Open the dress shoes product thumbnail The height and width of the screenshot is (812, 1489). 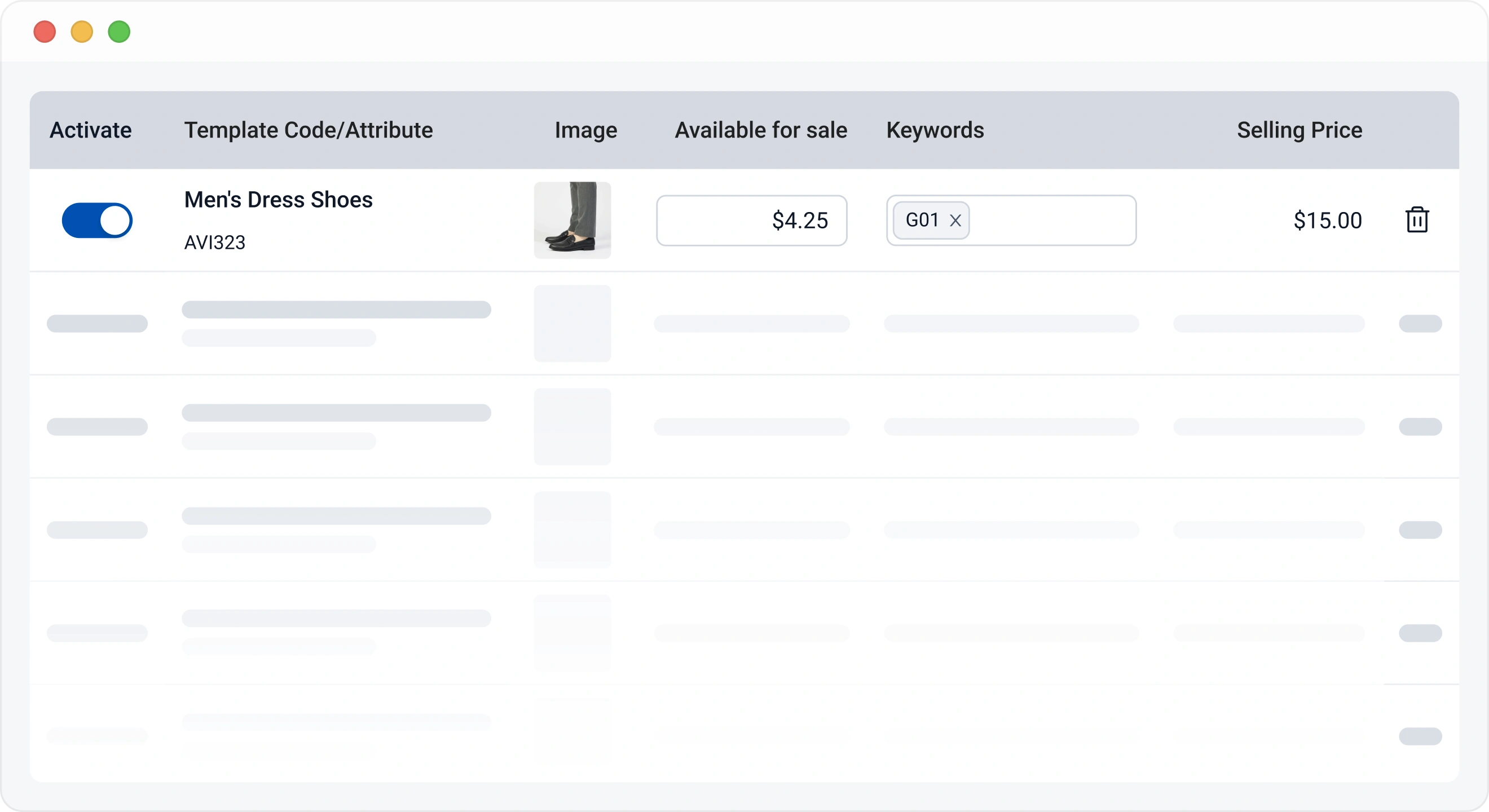572,220
